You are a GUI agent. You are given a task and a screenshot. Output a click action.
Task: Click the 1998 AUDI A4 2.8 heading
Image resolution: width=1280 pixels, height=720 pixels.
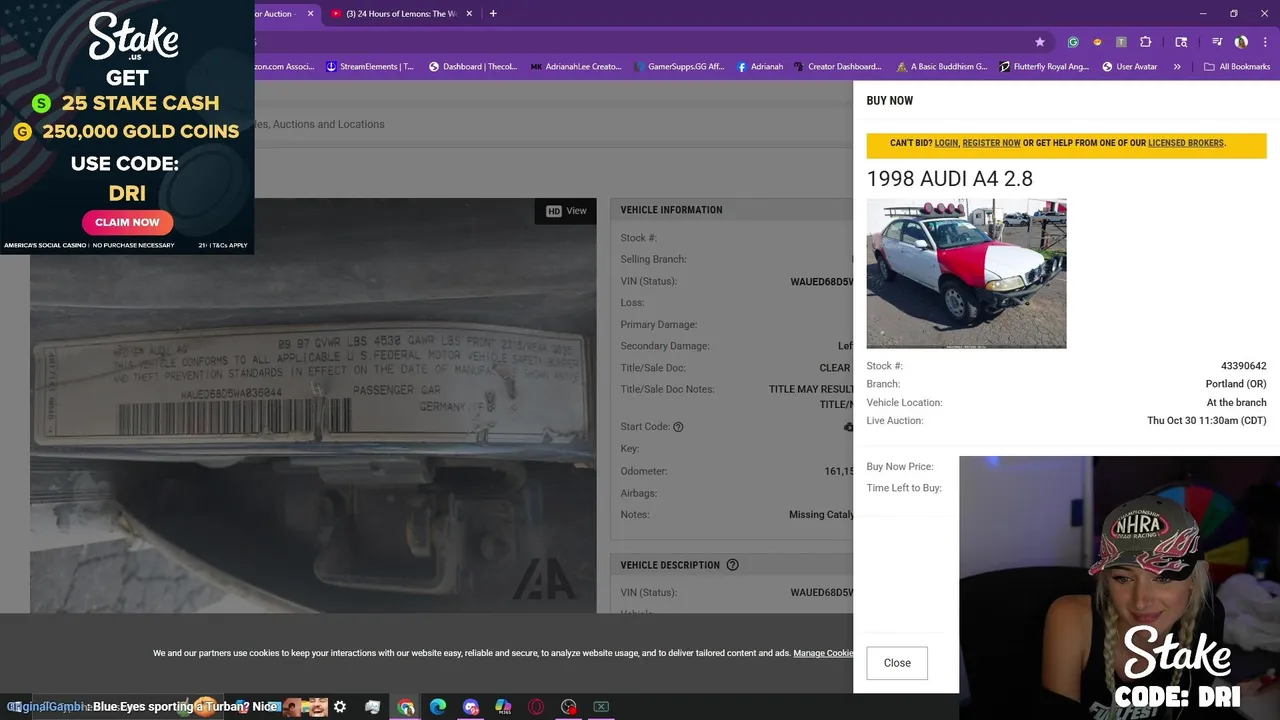[x=949, y=179]
